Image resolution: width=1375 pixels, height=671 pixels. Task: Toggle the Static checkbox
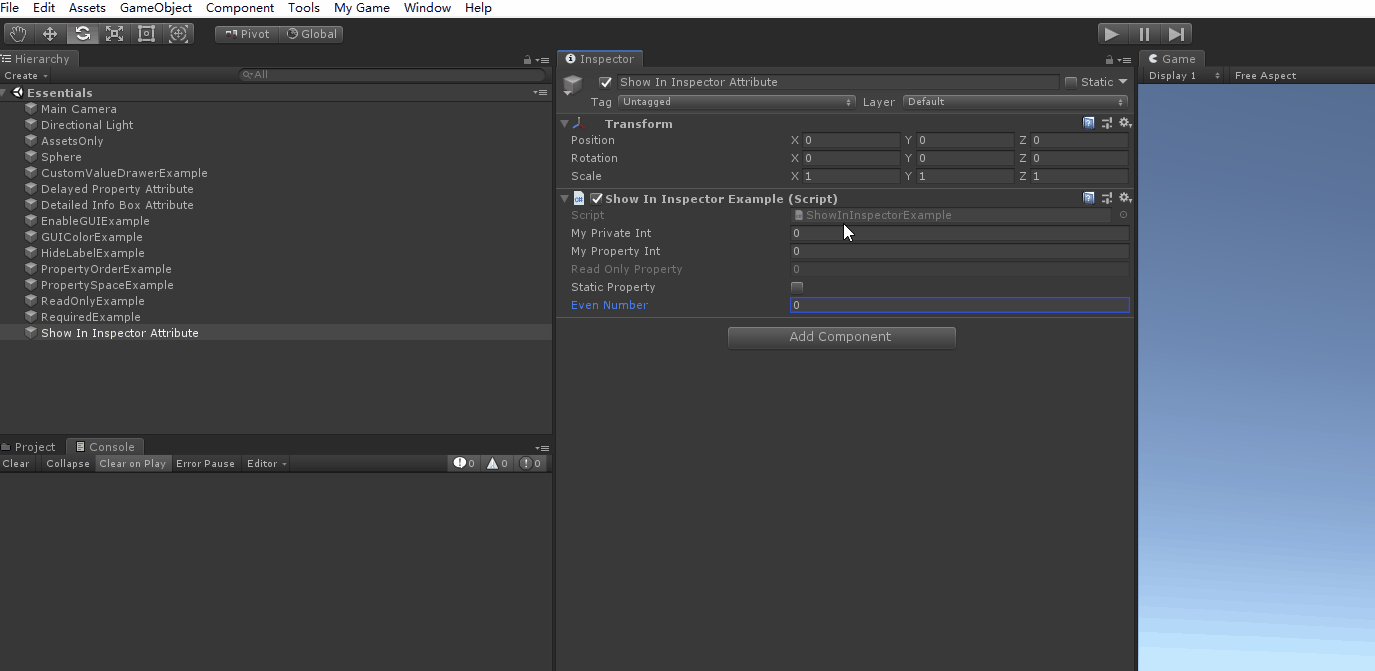pos(1071,82)
